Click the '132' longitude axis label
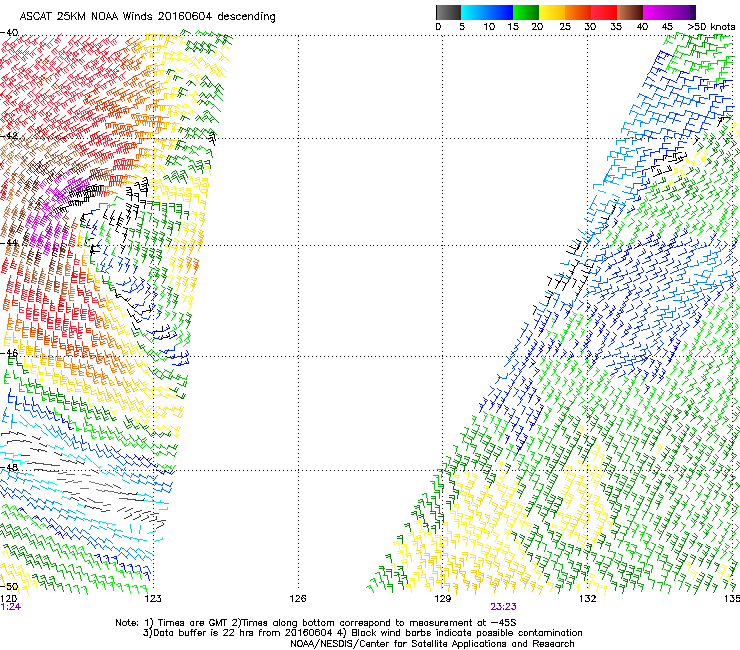Viewport: 740px width, 650px height. (x=587, y=599)
